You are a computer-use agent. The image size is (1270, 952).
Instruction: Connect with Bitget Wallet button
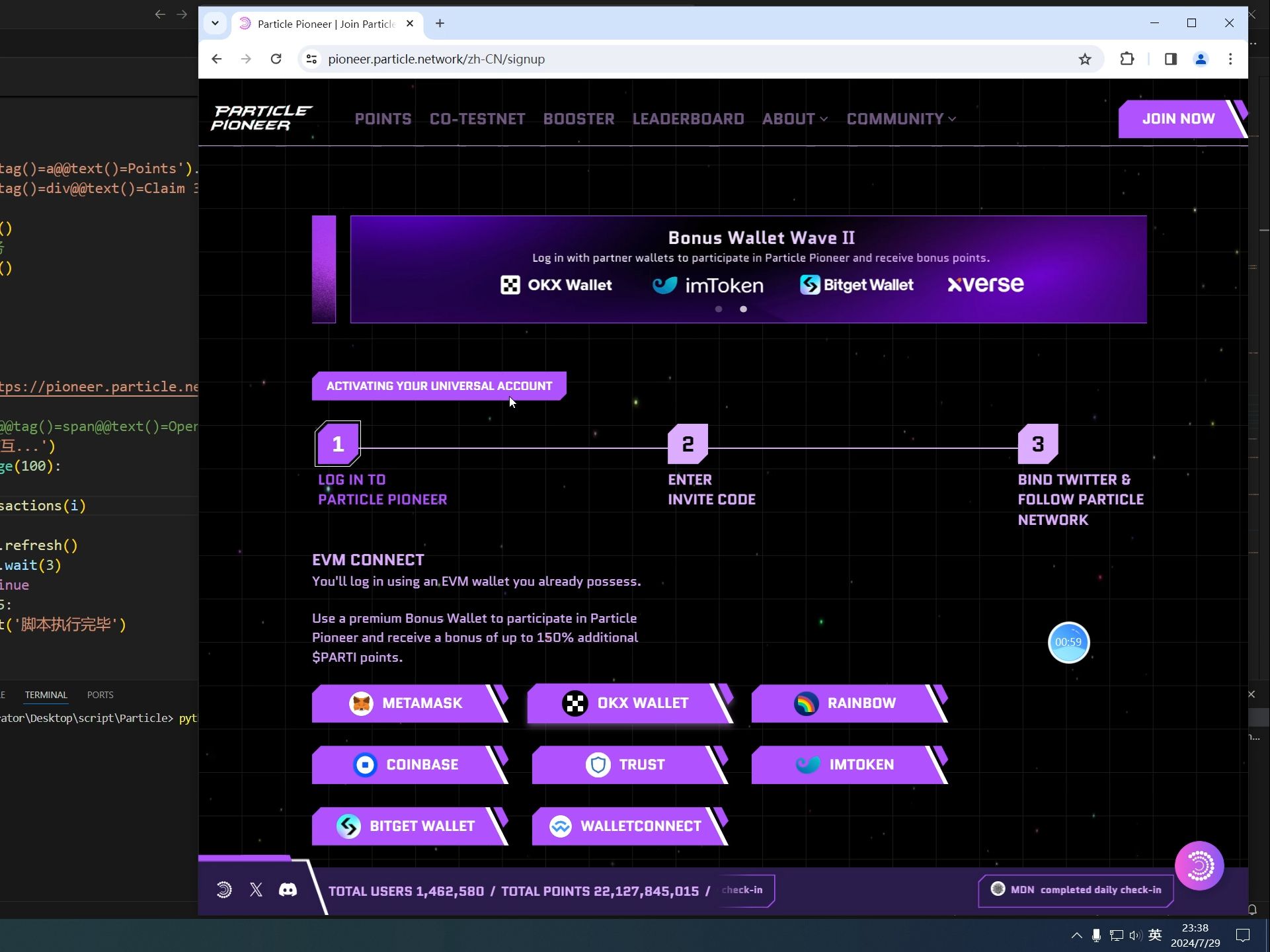click(x=410, y=826)
